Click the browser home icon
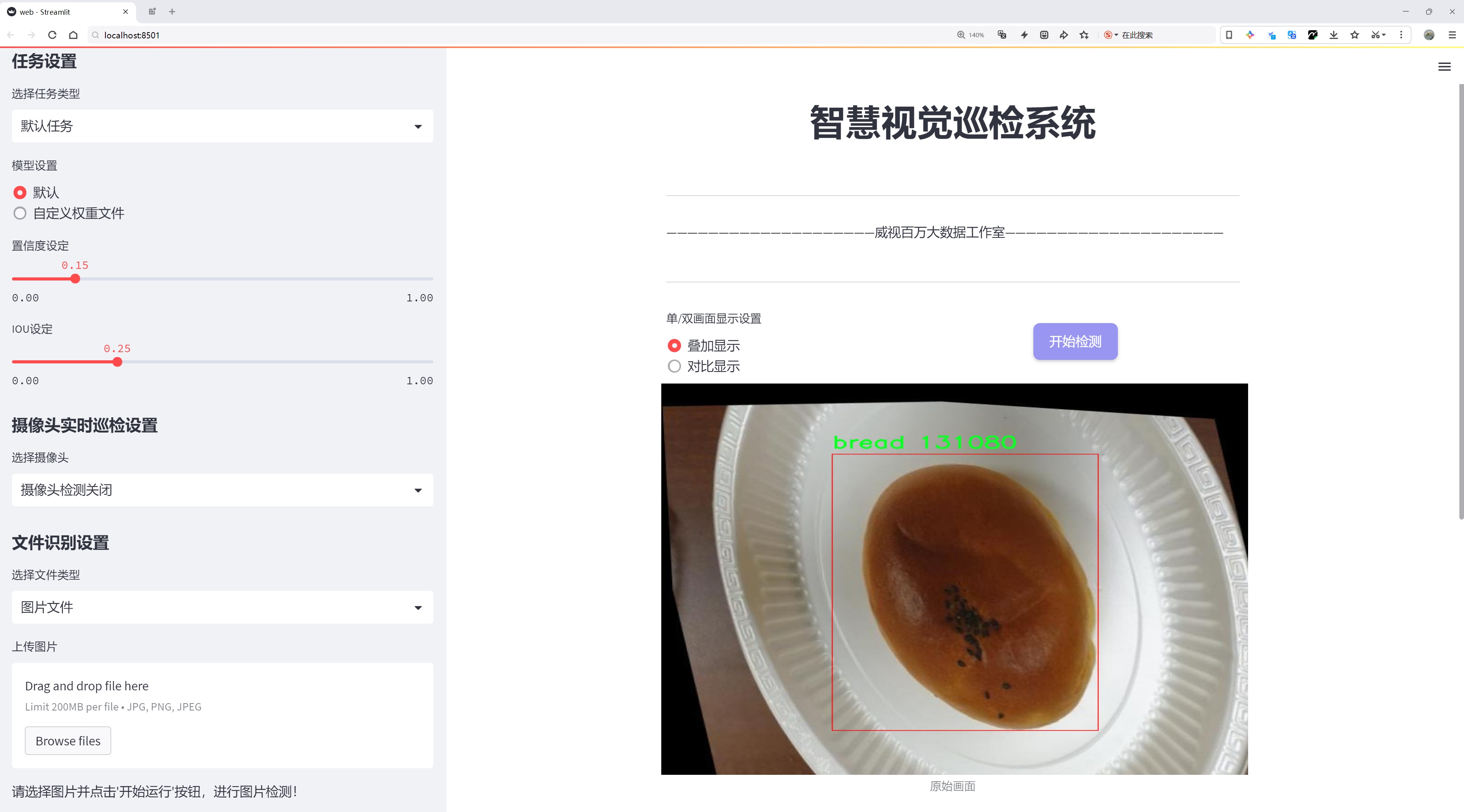This screenshot has width=1464, height=812. point(73,35)
